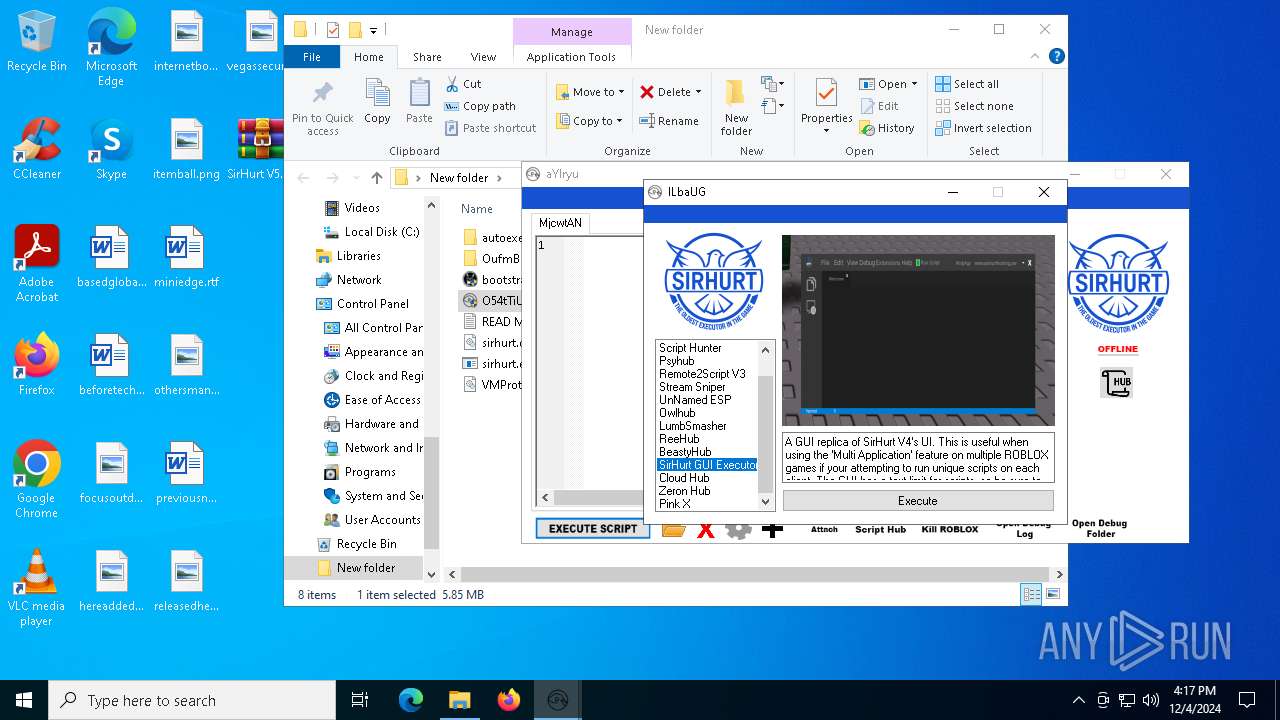1280x720 pixels.
Task: Click the open folder icon in SirHurt toolbar
Action: [674, 529]
